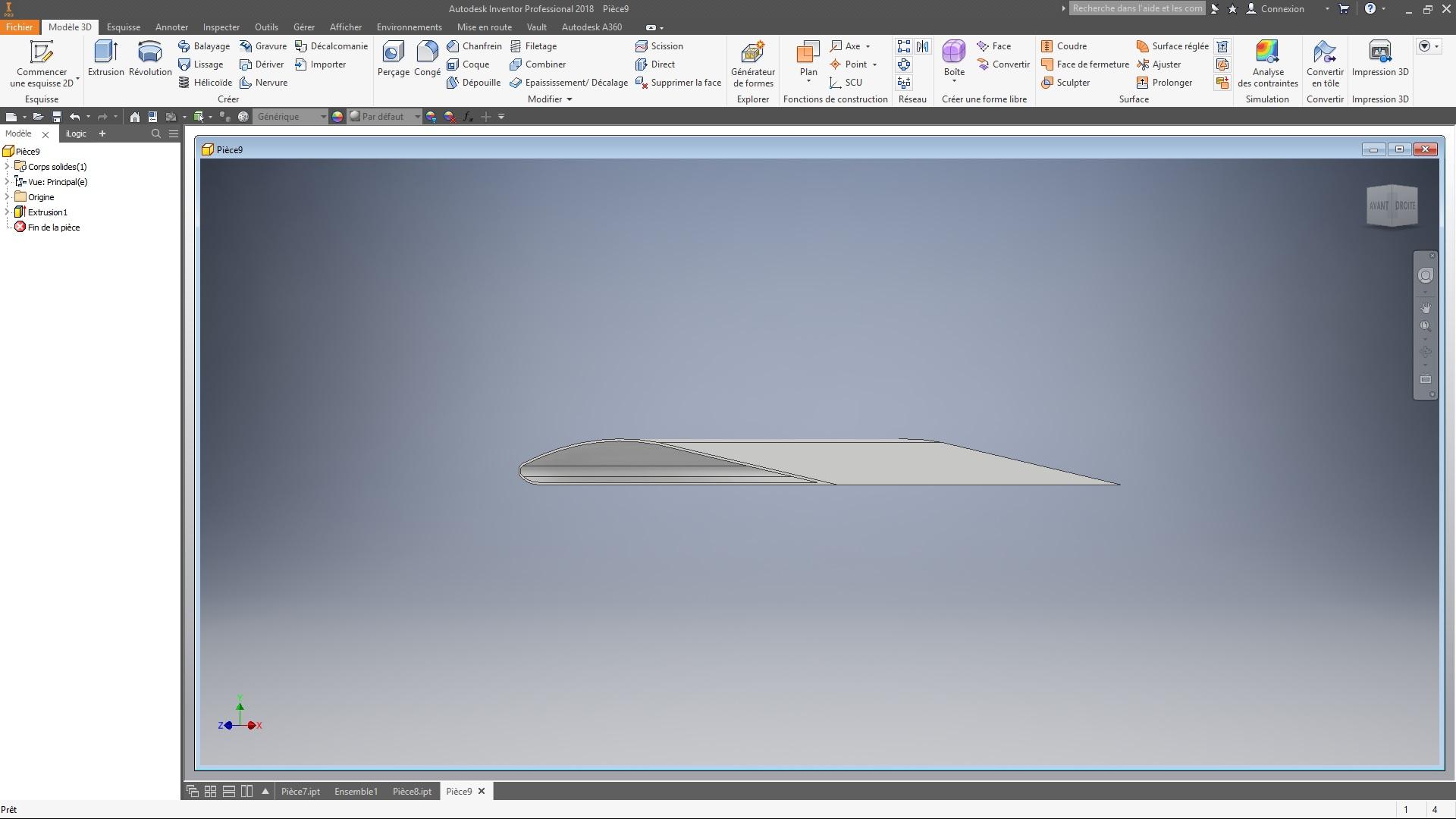Screen dimensions: 1456x819
Task: Start a 2D sketch with Commencer une esquisse 2D
Action: (x=41, y=64)
